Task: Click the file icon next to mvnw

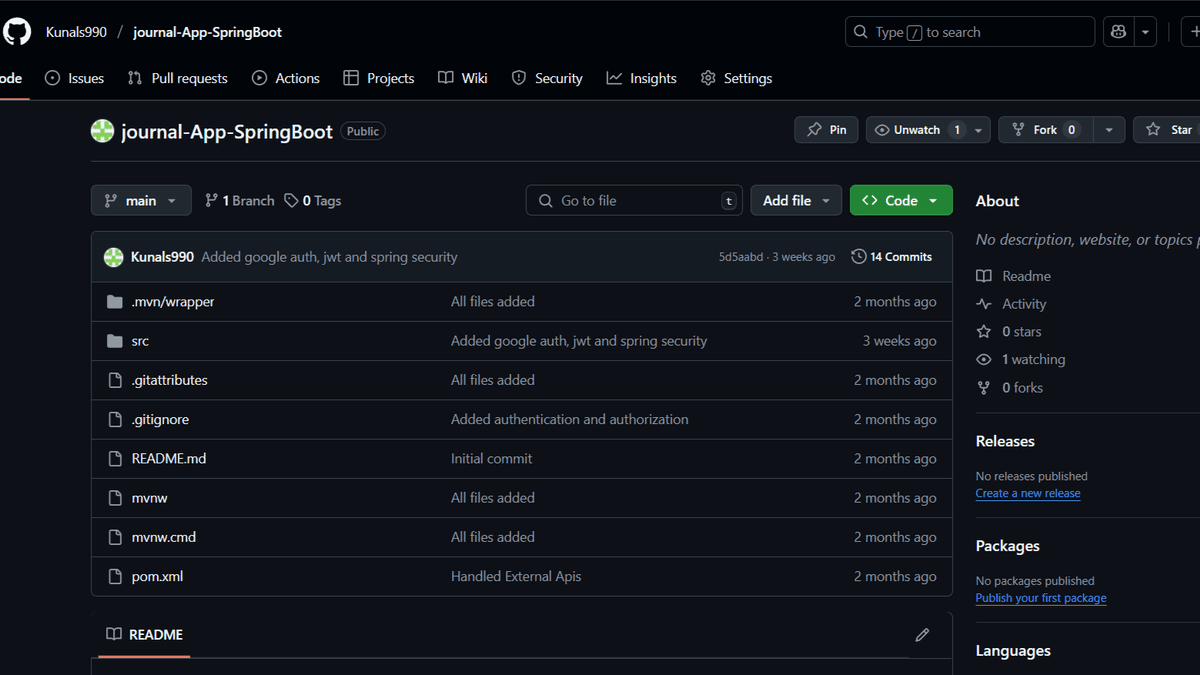Action: 114,498
